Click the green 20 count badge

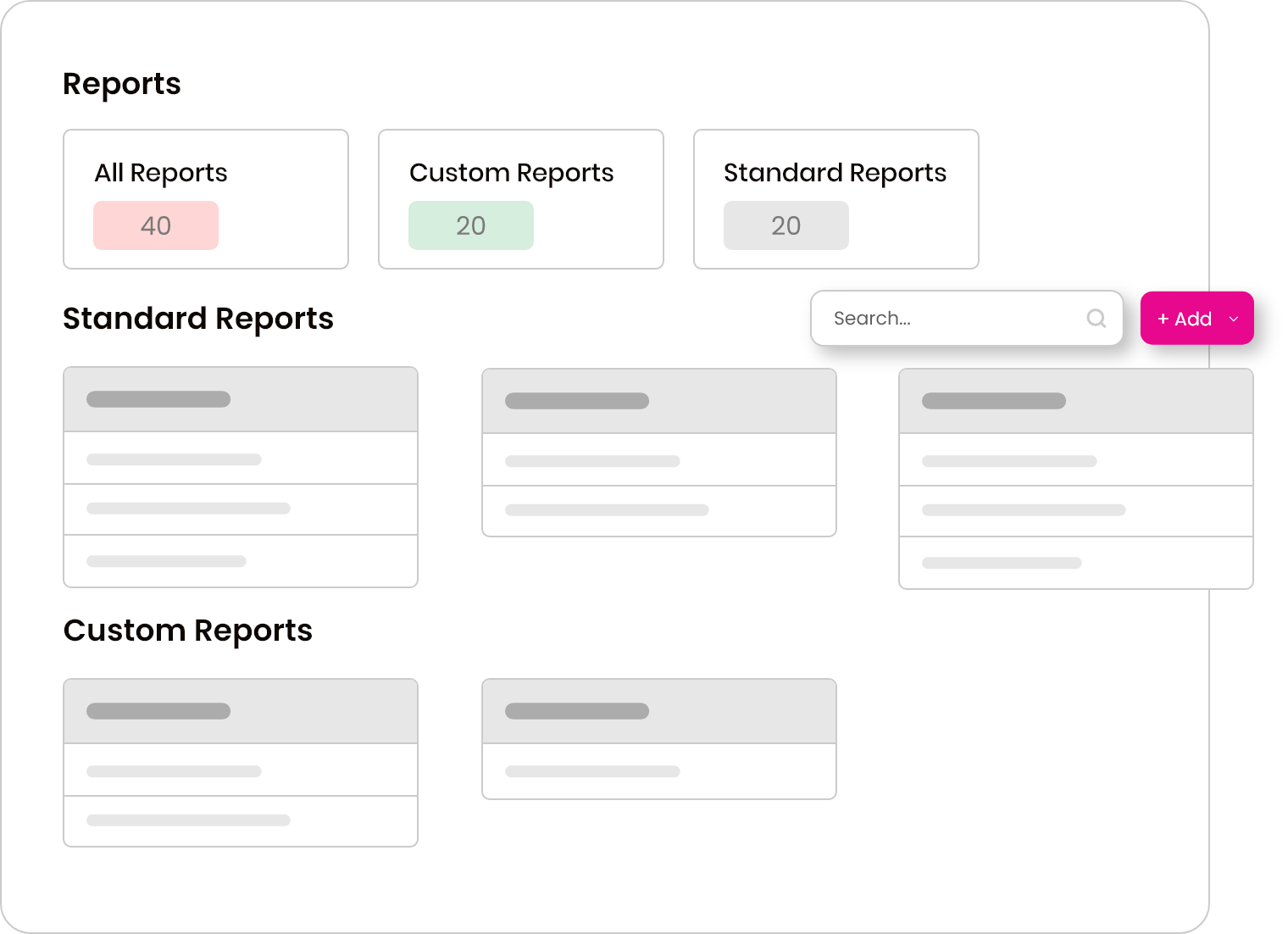[x=471, y=225]
